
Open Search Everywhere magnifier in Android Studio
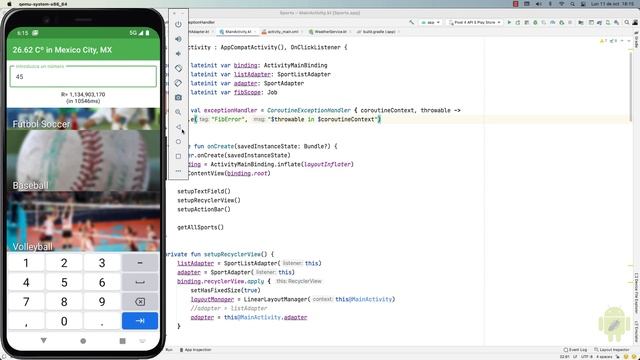[x=627, y=22]
